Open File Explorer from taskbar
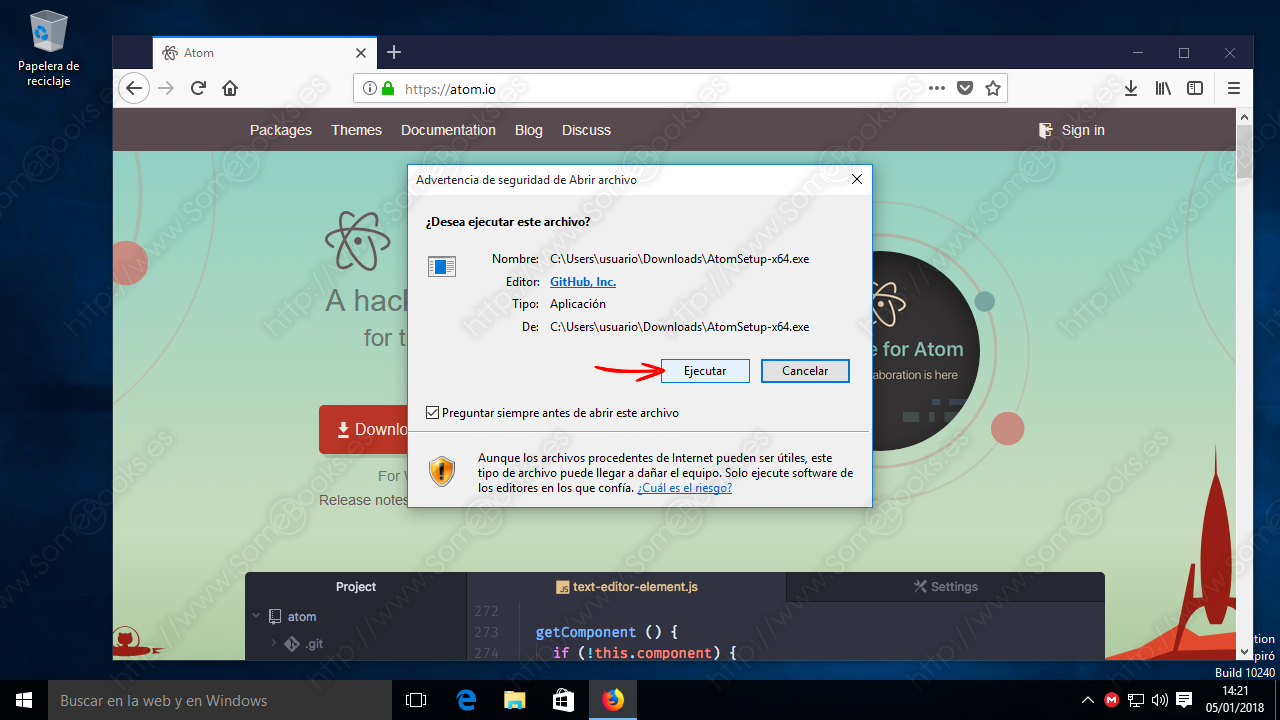The image size is (1280, 720). pos(514,700)
